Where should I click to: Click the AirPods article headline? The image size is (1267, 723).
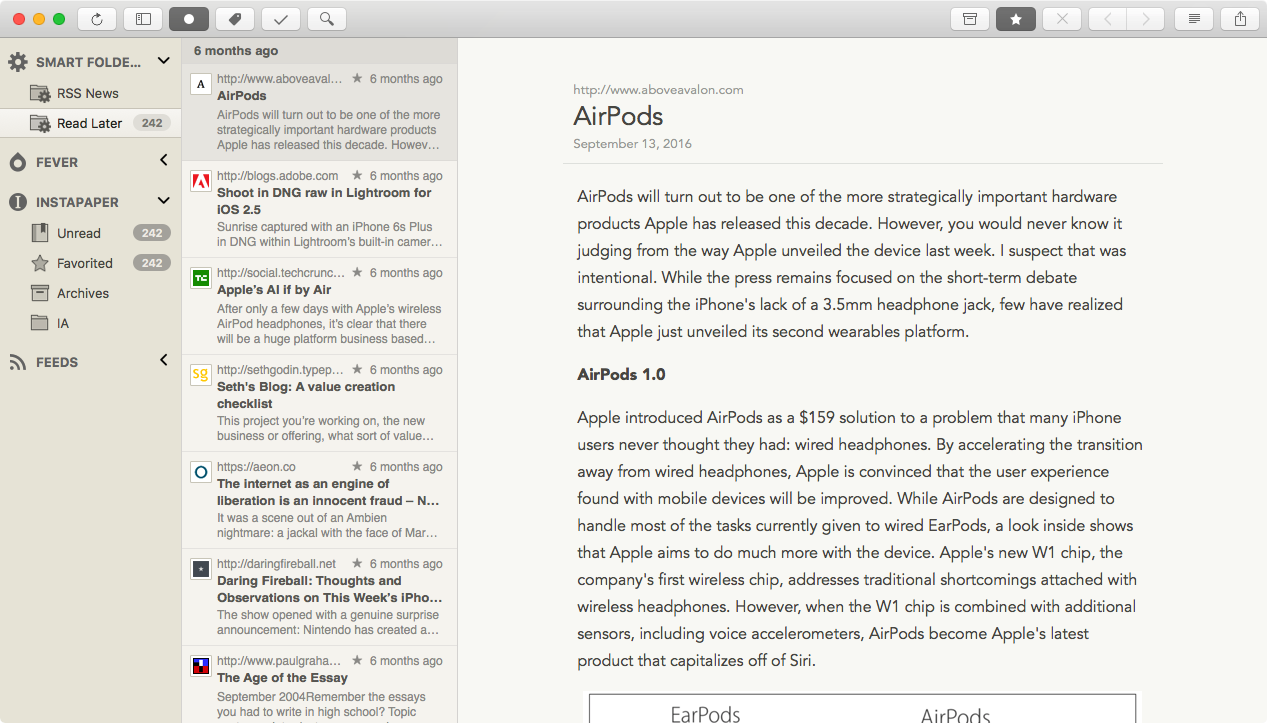click(618, 115)
